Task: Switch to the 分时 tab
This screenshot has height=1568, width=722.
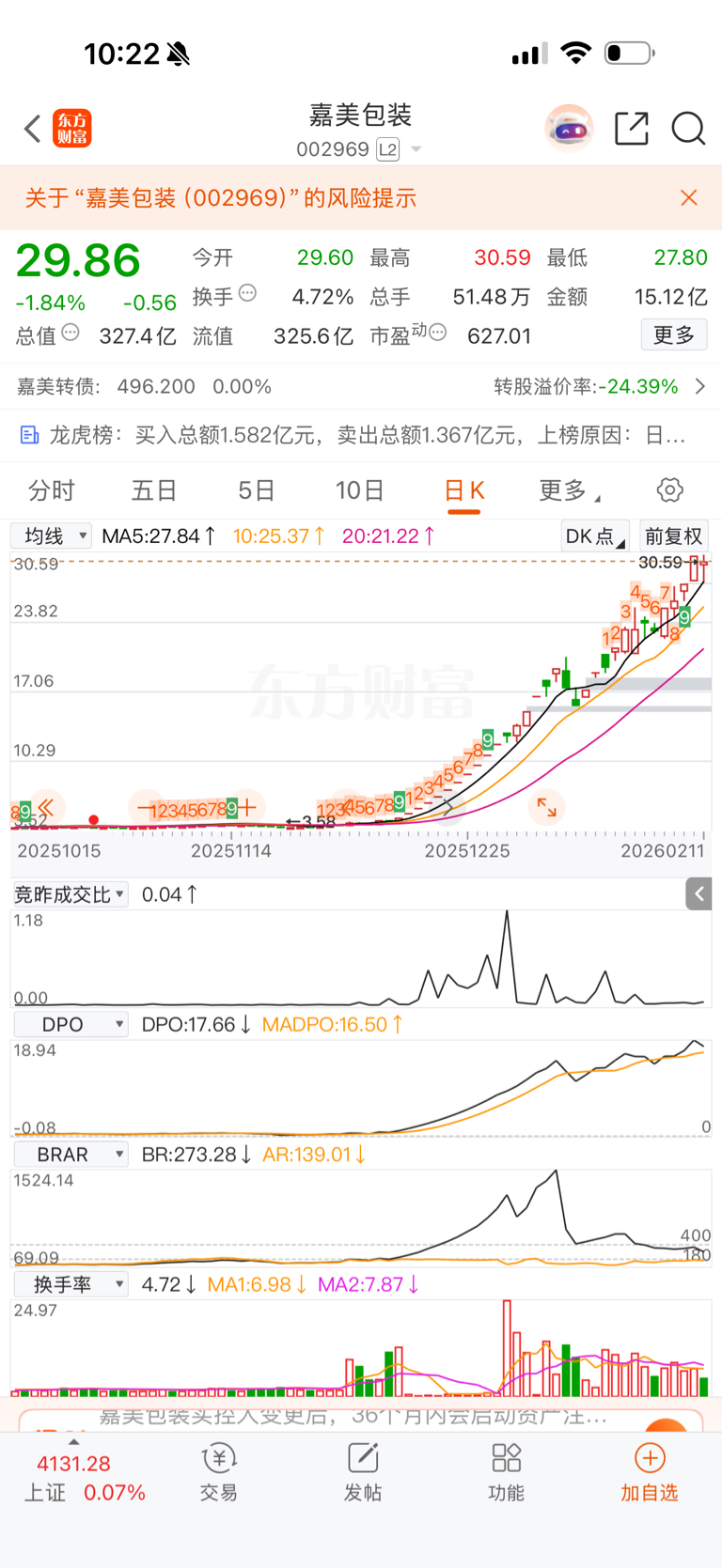Action: (x=51, y=490)
